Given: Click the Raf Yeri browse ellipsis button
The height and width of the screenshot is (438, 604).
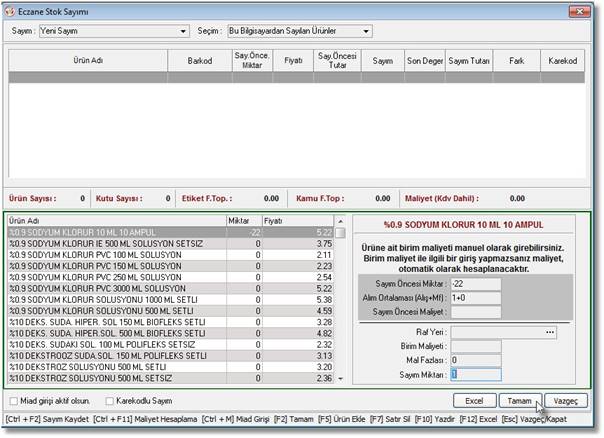Looking at the screenshot, I should [549, 331].
